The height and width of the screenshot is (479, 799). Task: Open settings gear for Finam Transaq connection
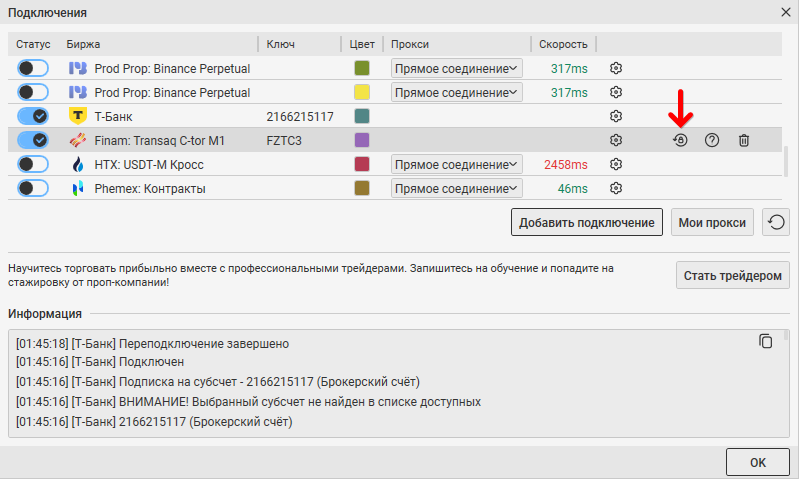click(616, 140)
